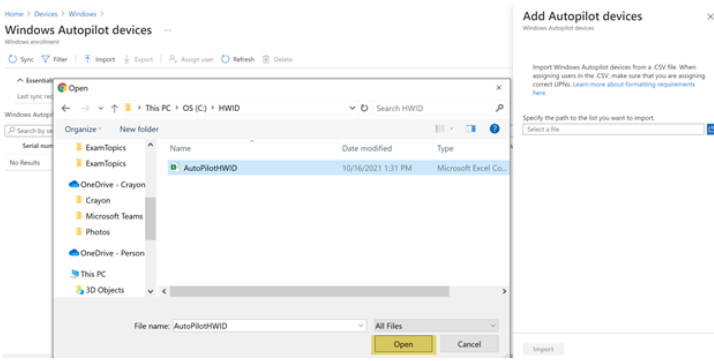Click the refresh icon beside address bar
The image size is (714, 361).
(x=364, y=108)
